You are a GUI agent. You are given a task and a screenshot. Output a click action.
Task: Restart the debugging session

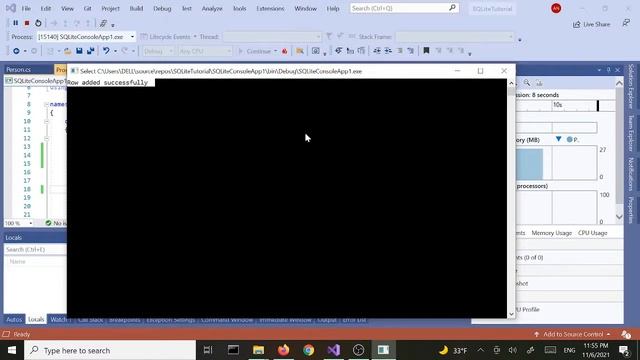(38, 23)
